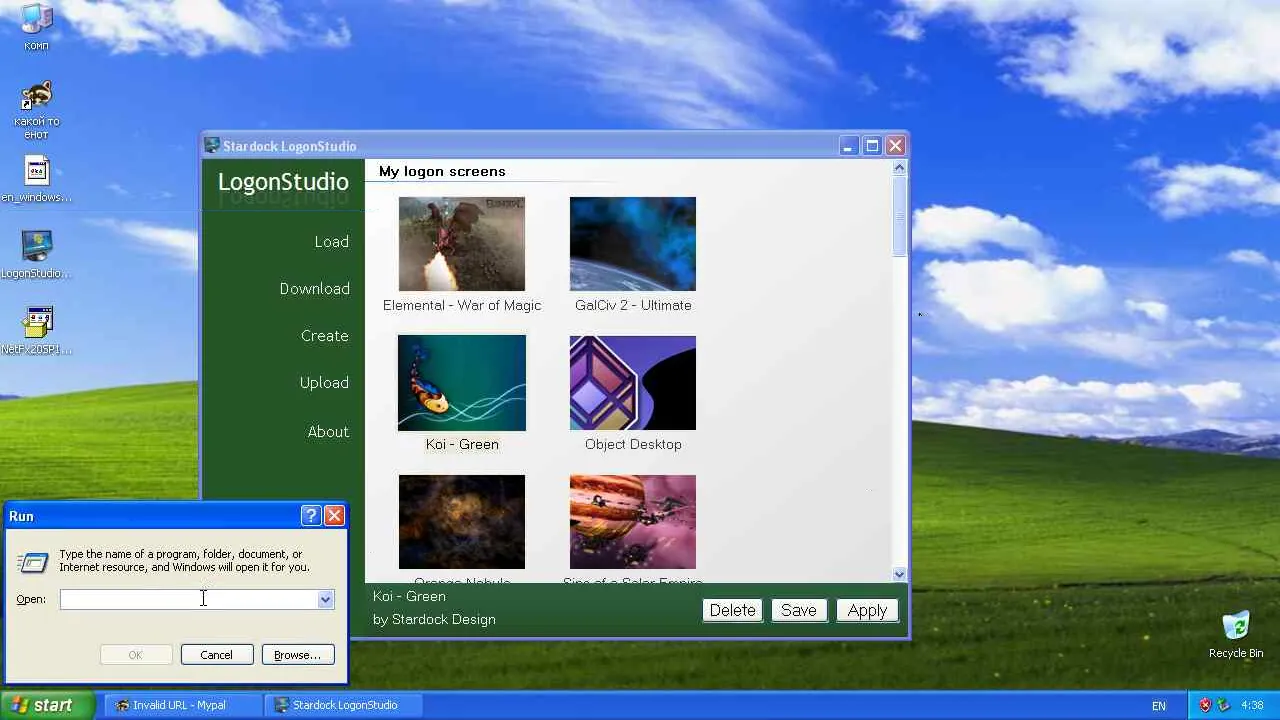Click the logon screens list scrollbar thumb
Screen dimensions: 1280x720
pos(899,216)
